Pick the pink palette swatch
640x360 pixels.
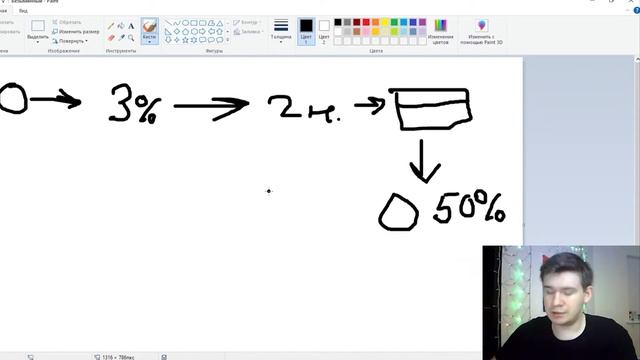tap(366, 31)
